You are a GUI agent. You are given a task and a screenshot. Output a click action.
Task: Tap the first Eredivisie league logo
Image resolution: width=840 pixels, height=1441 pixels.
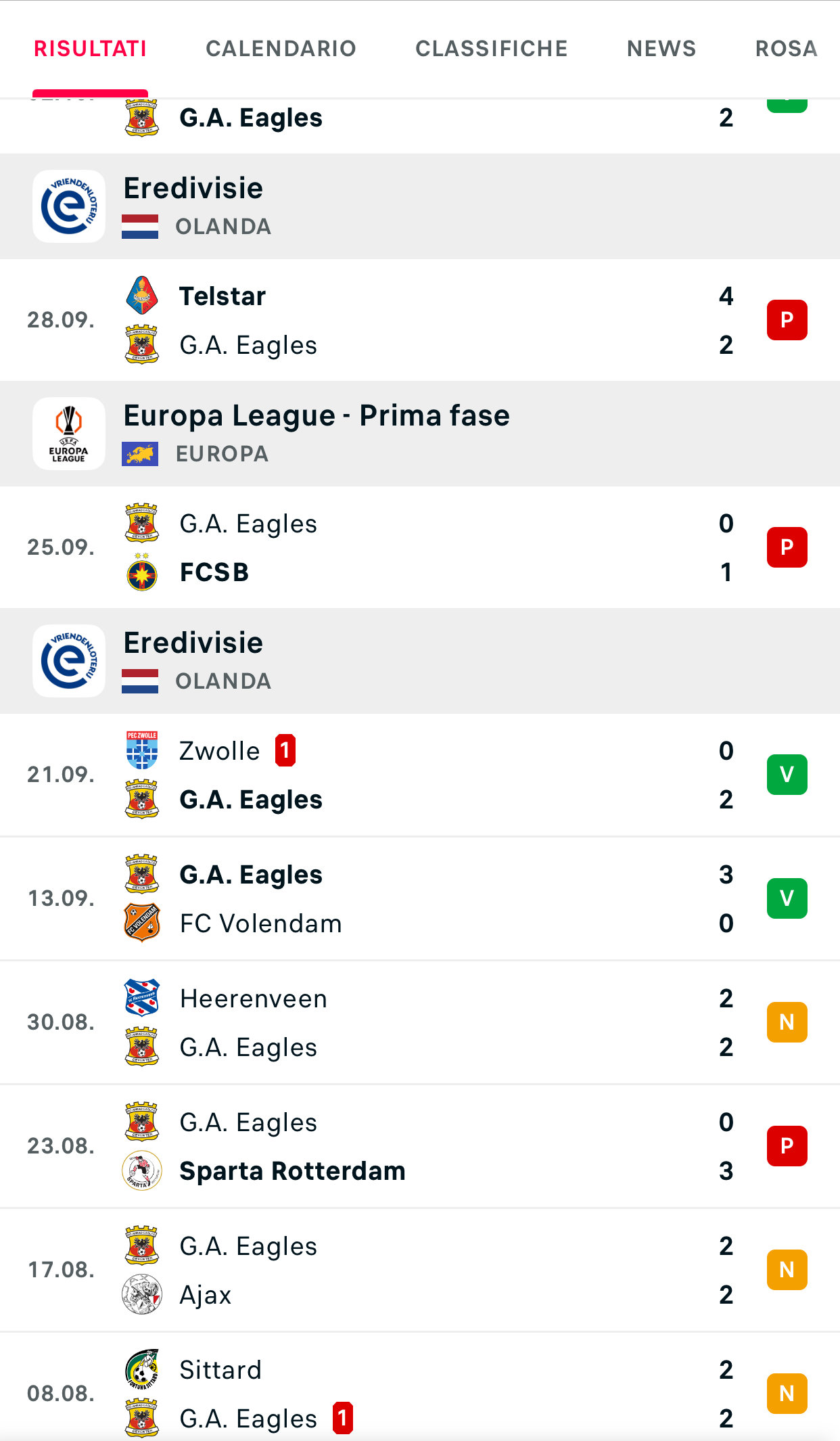69,206
